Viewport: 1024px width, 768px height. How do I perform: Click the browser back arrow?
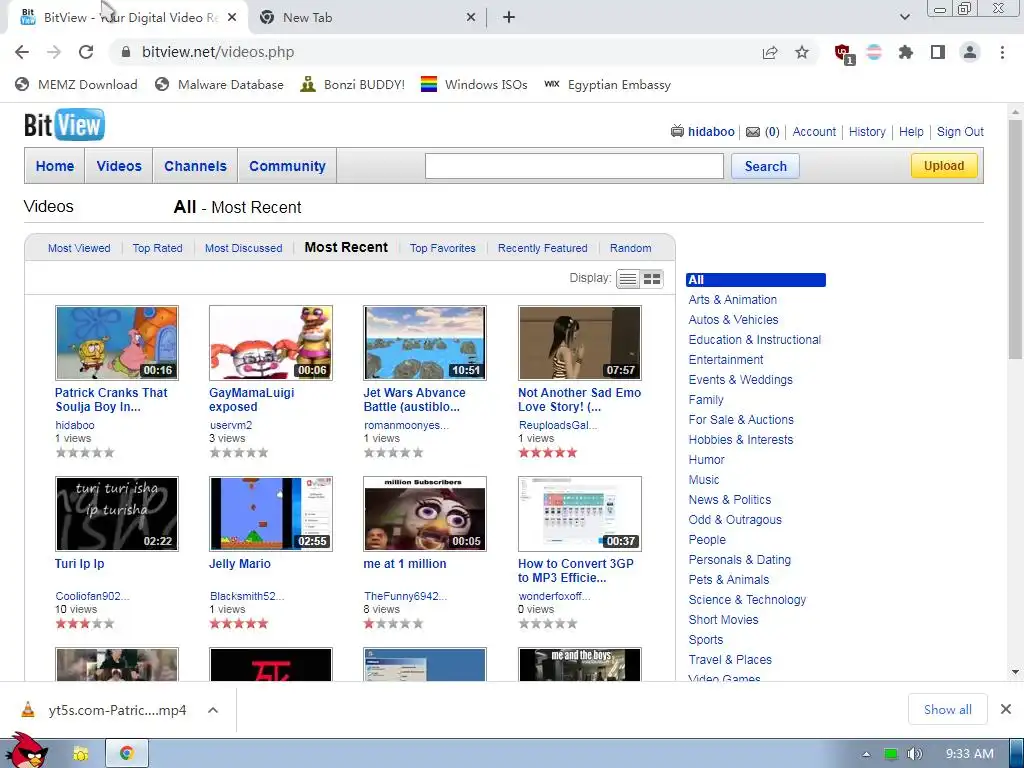22,52
